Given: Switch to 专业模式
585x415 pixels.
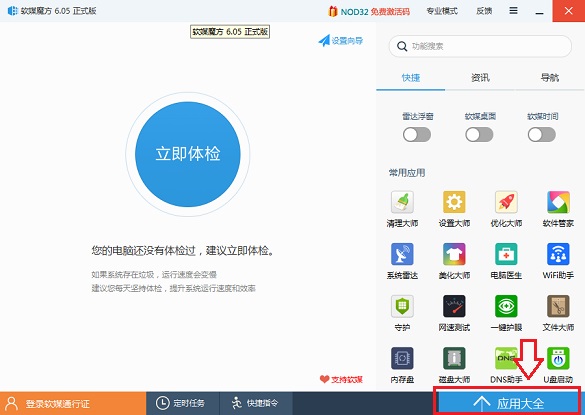Looking at the screenshot, I should [442, 11].
